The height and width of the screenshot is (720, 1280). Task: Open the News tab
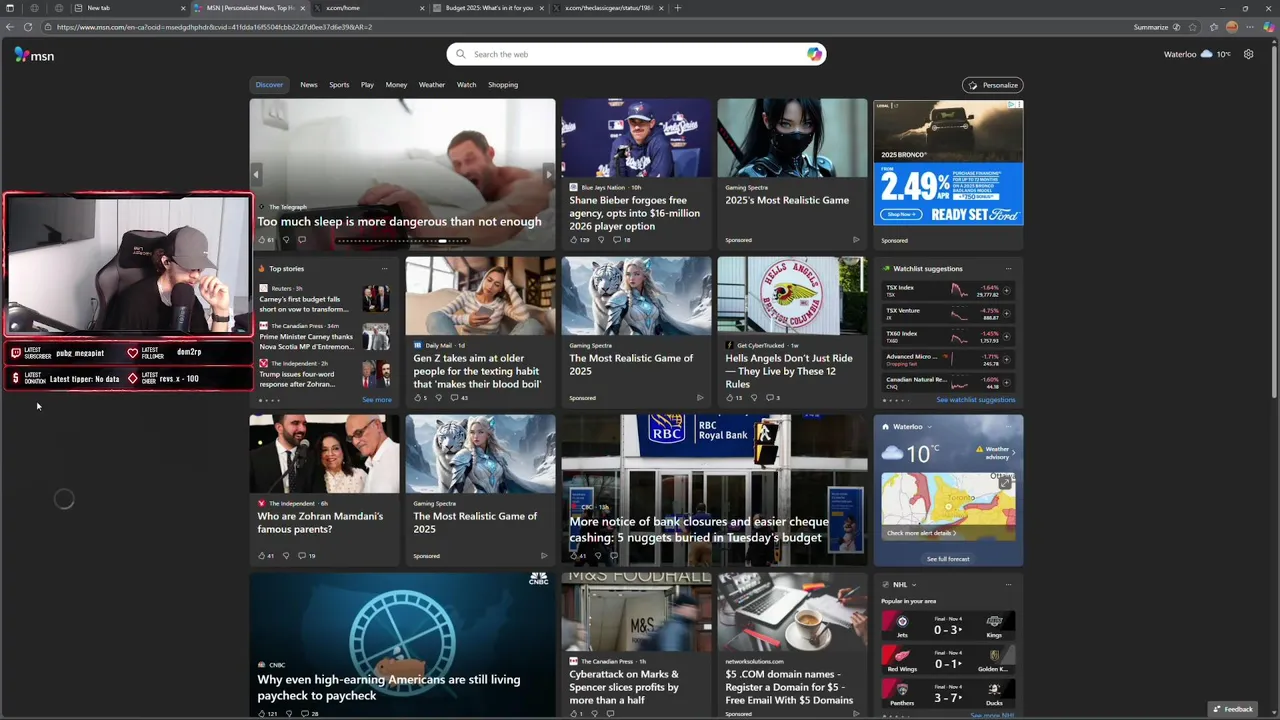click(x=309, y=85)
